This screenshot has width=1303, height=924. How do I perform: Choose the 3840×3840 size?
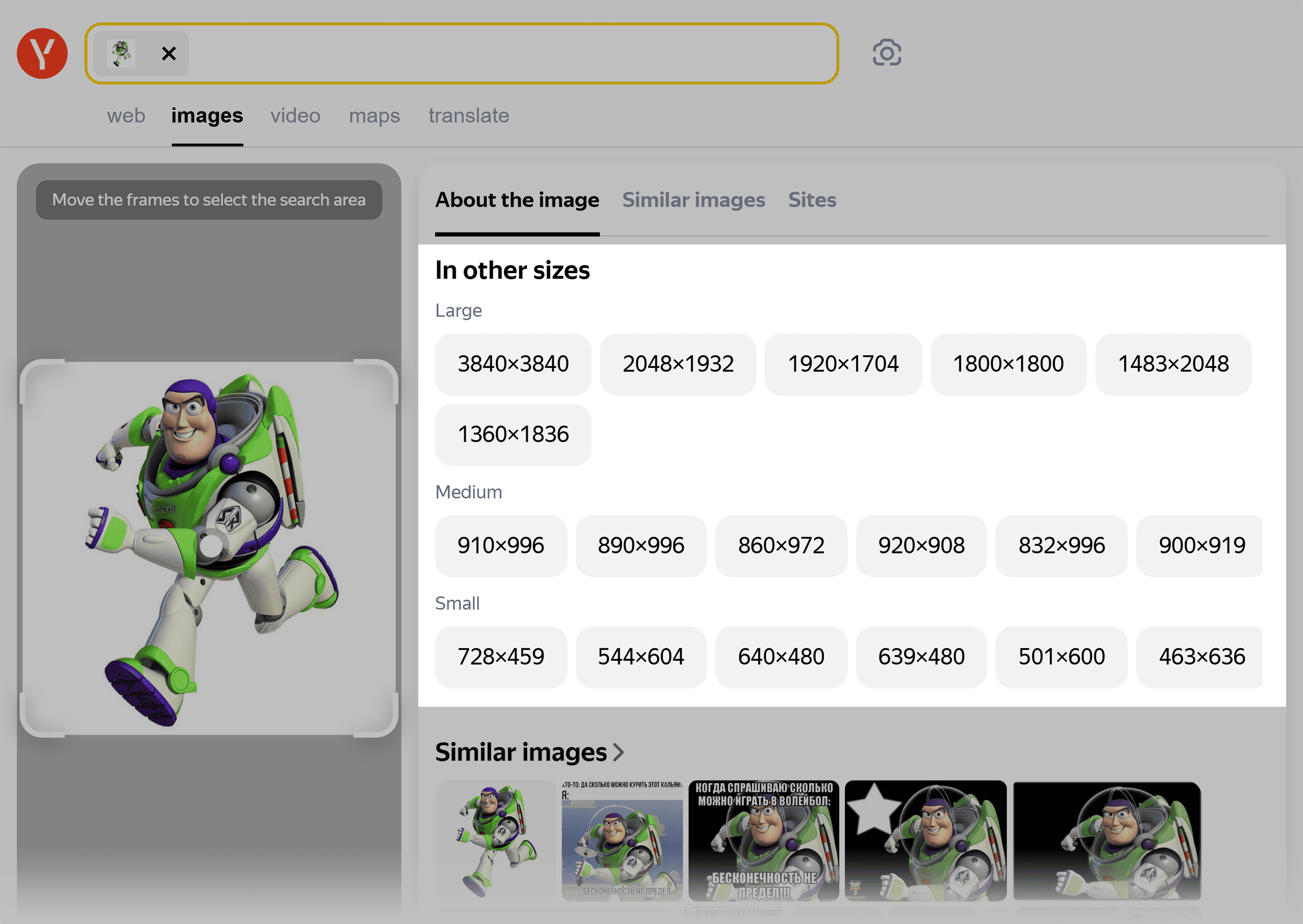pos(513,364)
